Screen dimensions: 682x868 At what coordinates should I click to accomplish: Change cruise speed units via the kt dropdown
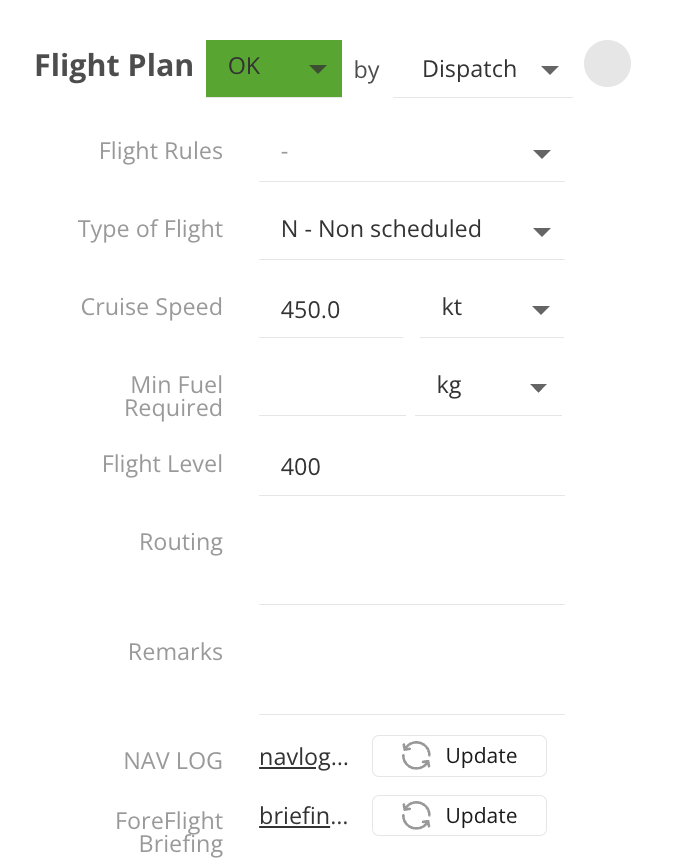click(541, 310)
